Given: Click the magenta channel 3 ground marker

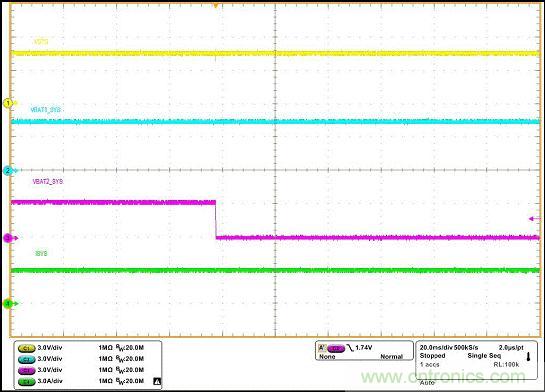Looking at the screenshot, I should [x=8, y=238].
